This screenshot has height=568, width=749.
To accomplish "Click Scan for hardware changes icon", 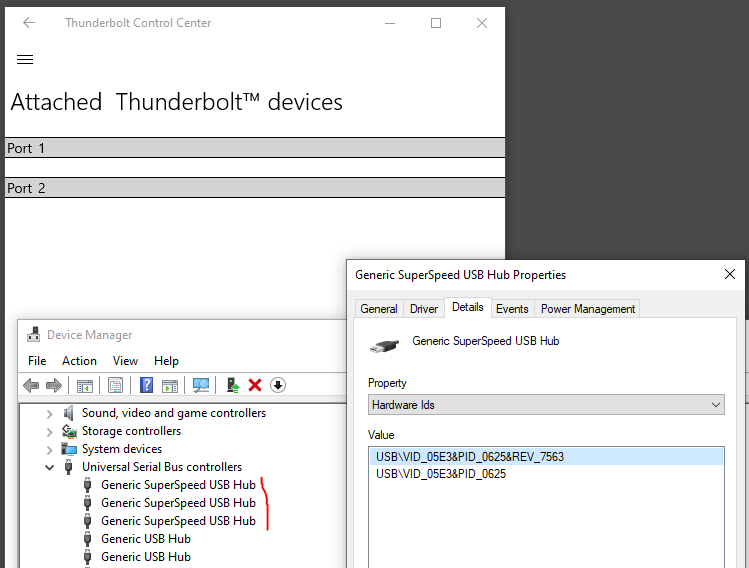I will (x=201, y=385).
